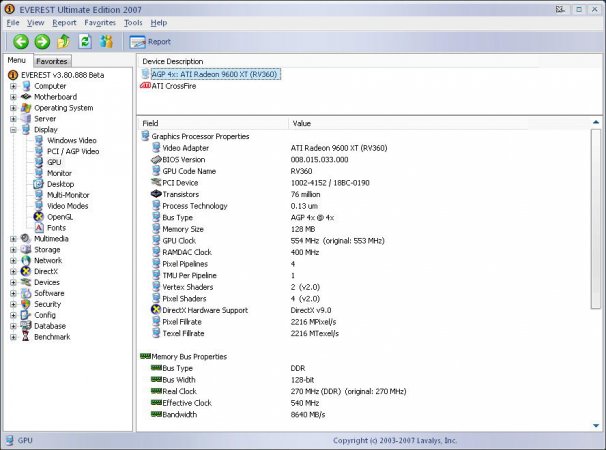Click the DirectX Hardware Support icon
This screenshot has height=450, width=606.
tap(156, 310)
